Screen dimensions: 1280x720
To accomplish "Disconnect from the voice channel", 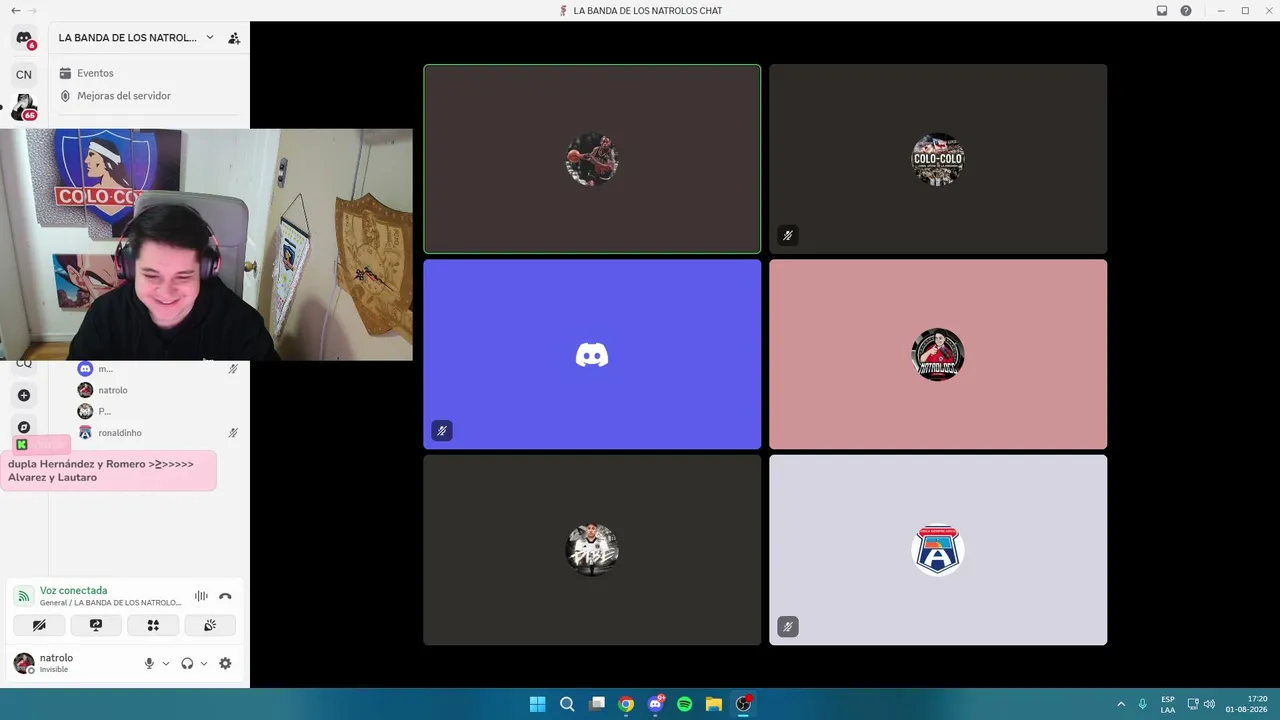I will pos(225,596).
